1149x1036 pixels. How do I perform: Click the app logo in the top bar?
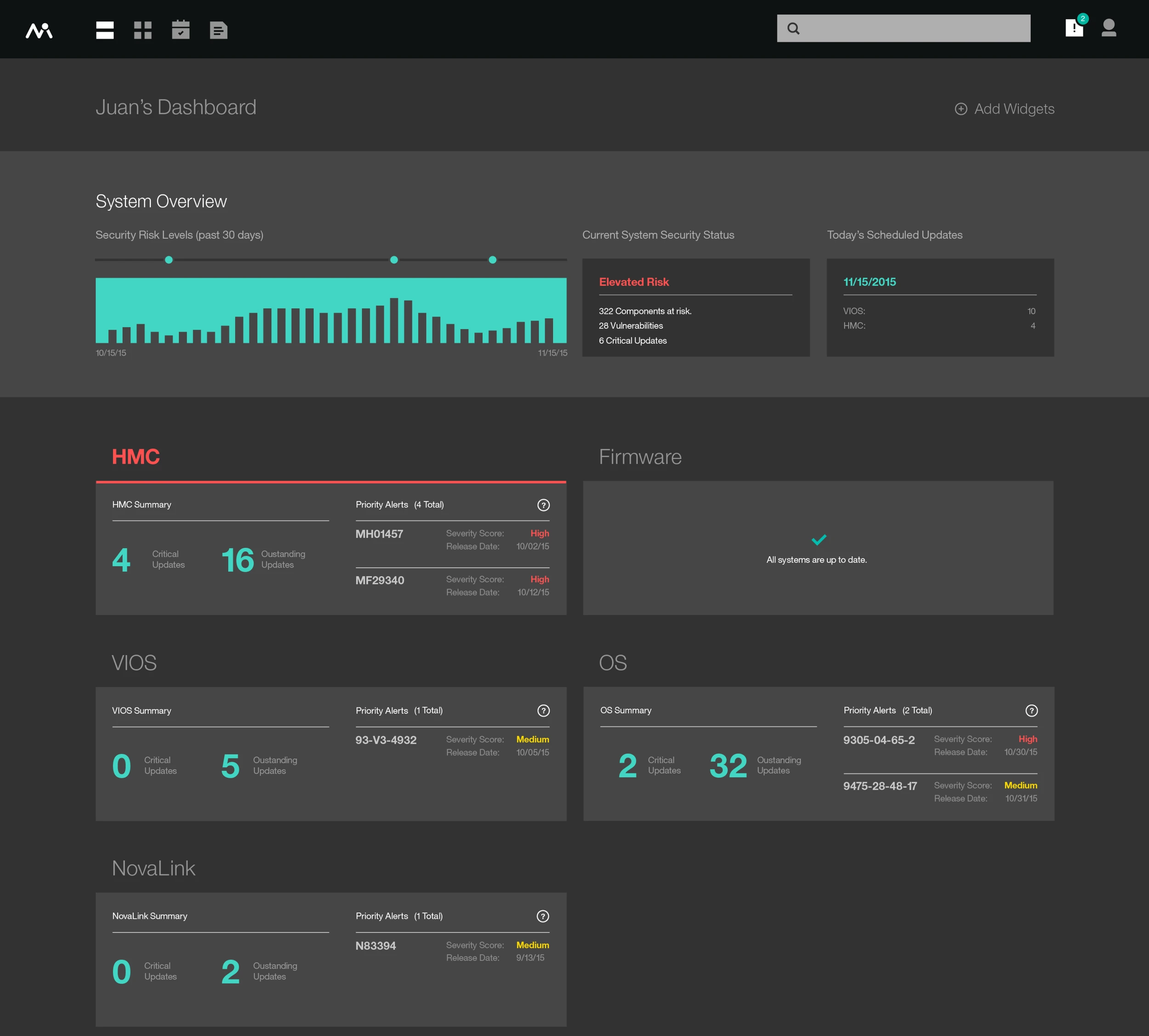coord(39,30)
